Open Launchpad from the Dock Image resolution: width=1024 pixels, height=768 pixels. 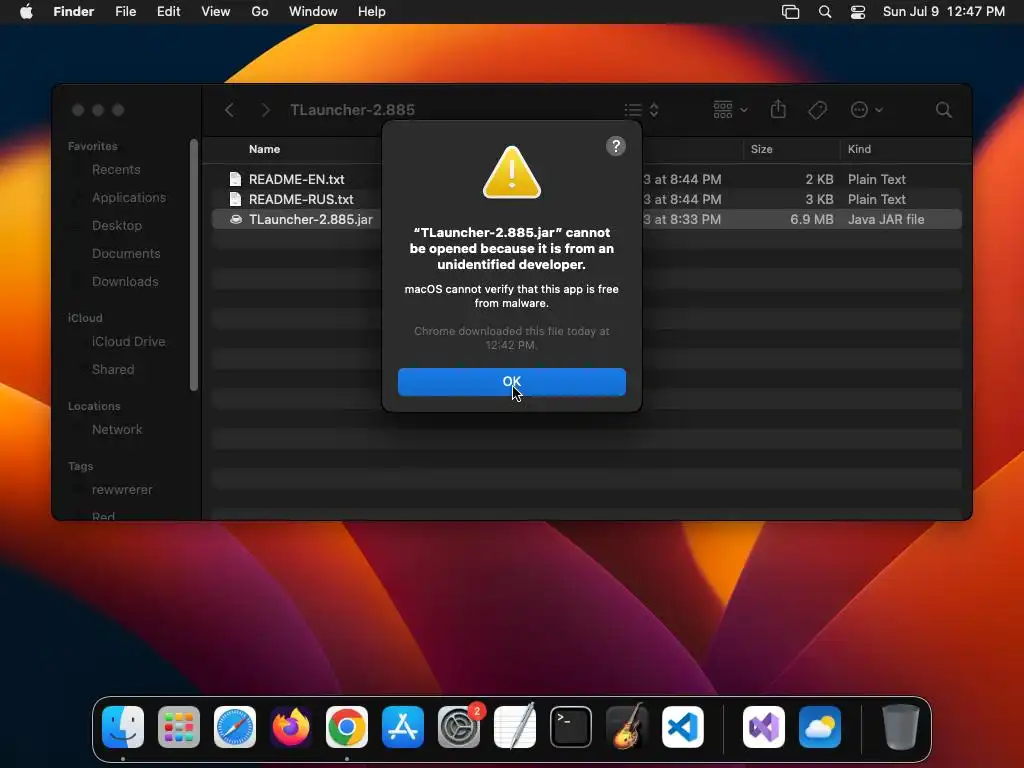tap(179, 727)
